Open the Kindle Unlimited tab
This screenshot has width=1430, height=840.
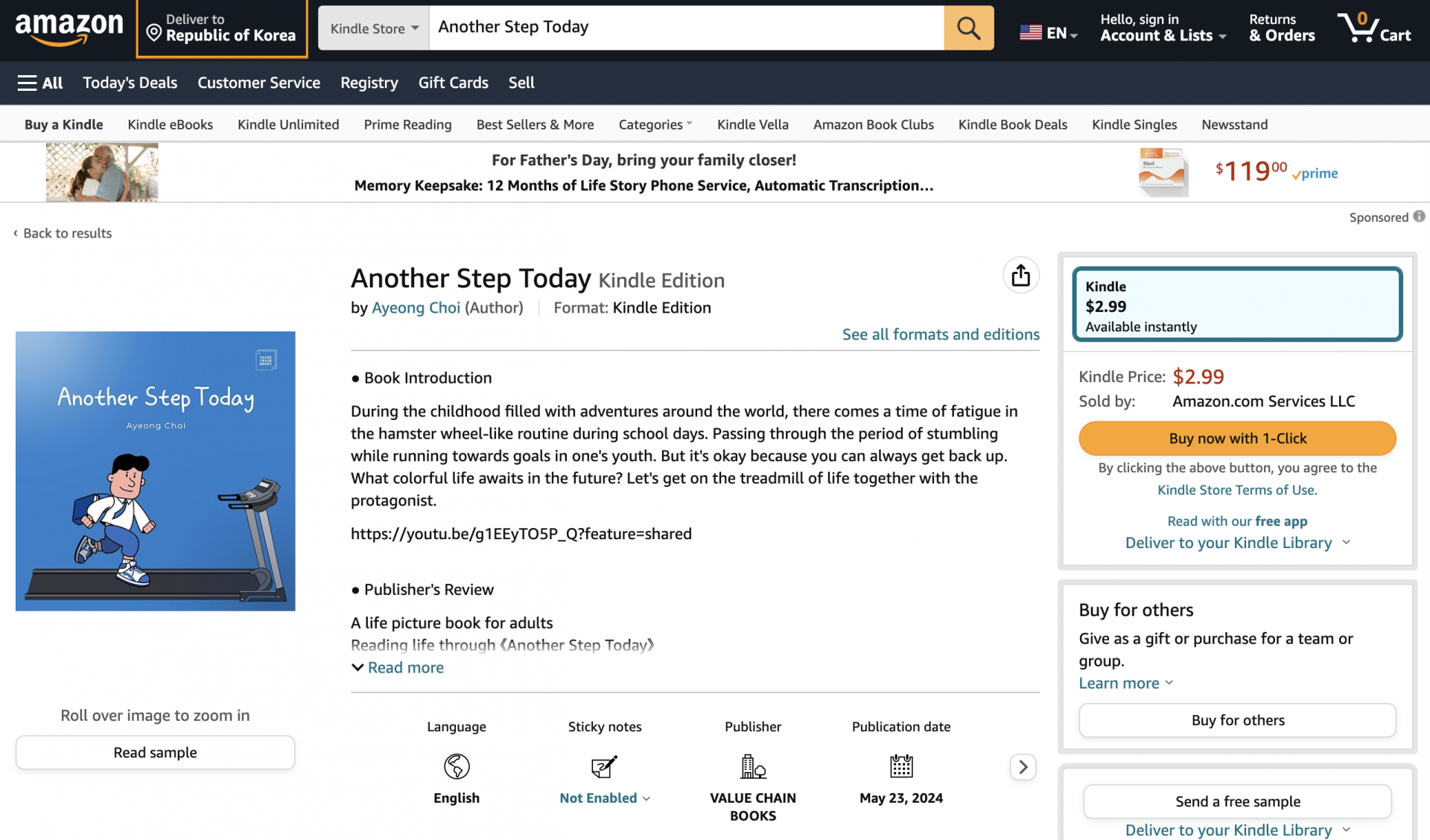point(288,124)
